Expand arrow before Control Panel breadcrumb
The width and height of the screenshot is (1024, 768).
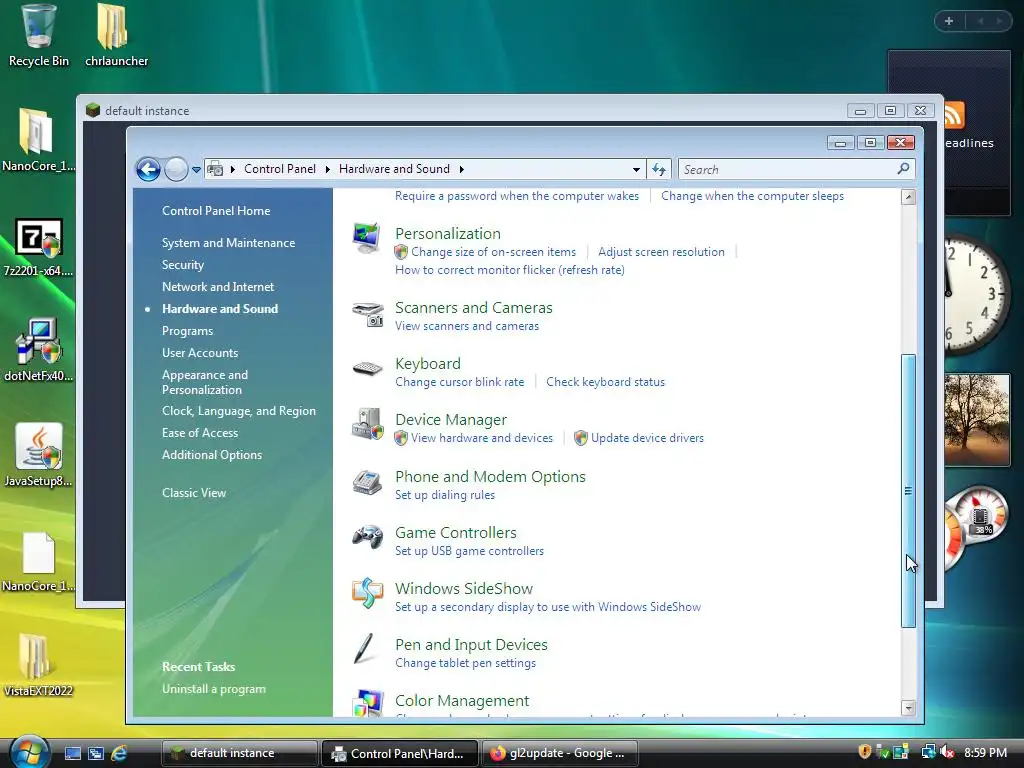(x=232, y=169)
